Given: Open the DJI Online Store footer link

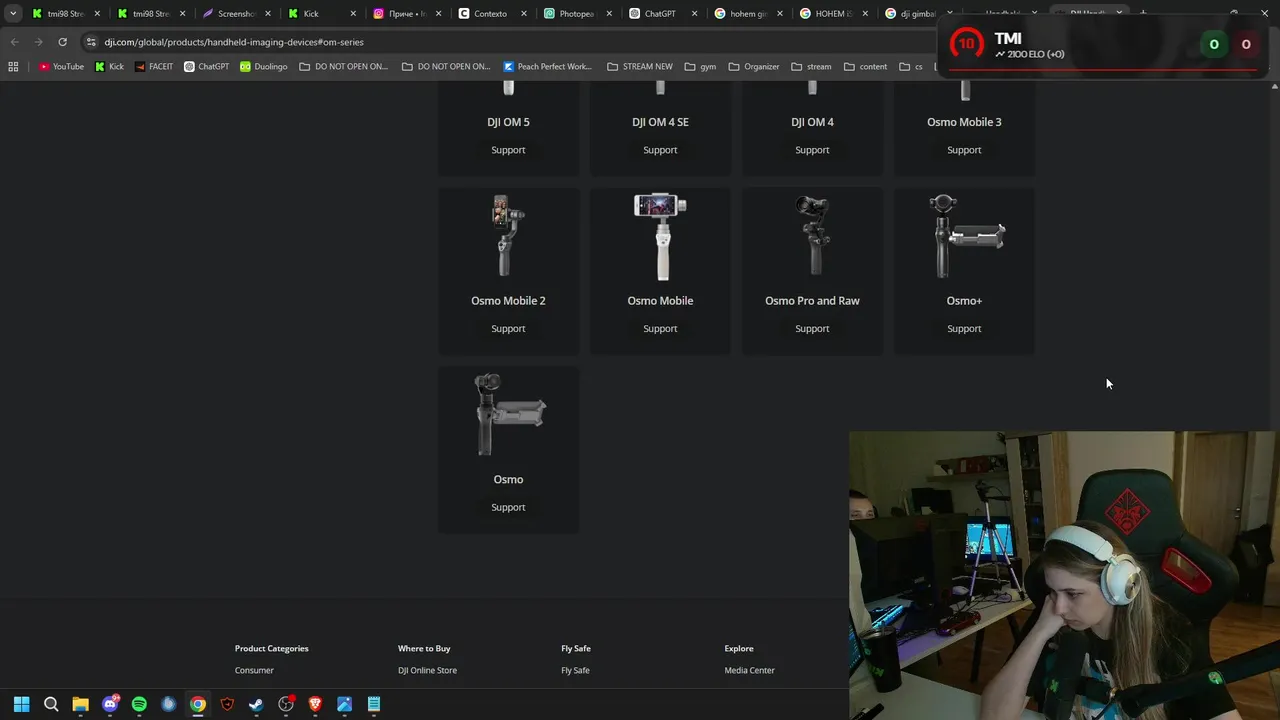Looking at the screenshot, I should click(x=427, y=671).
